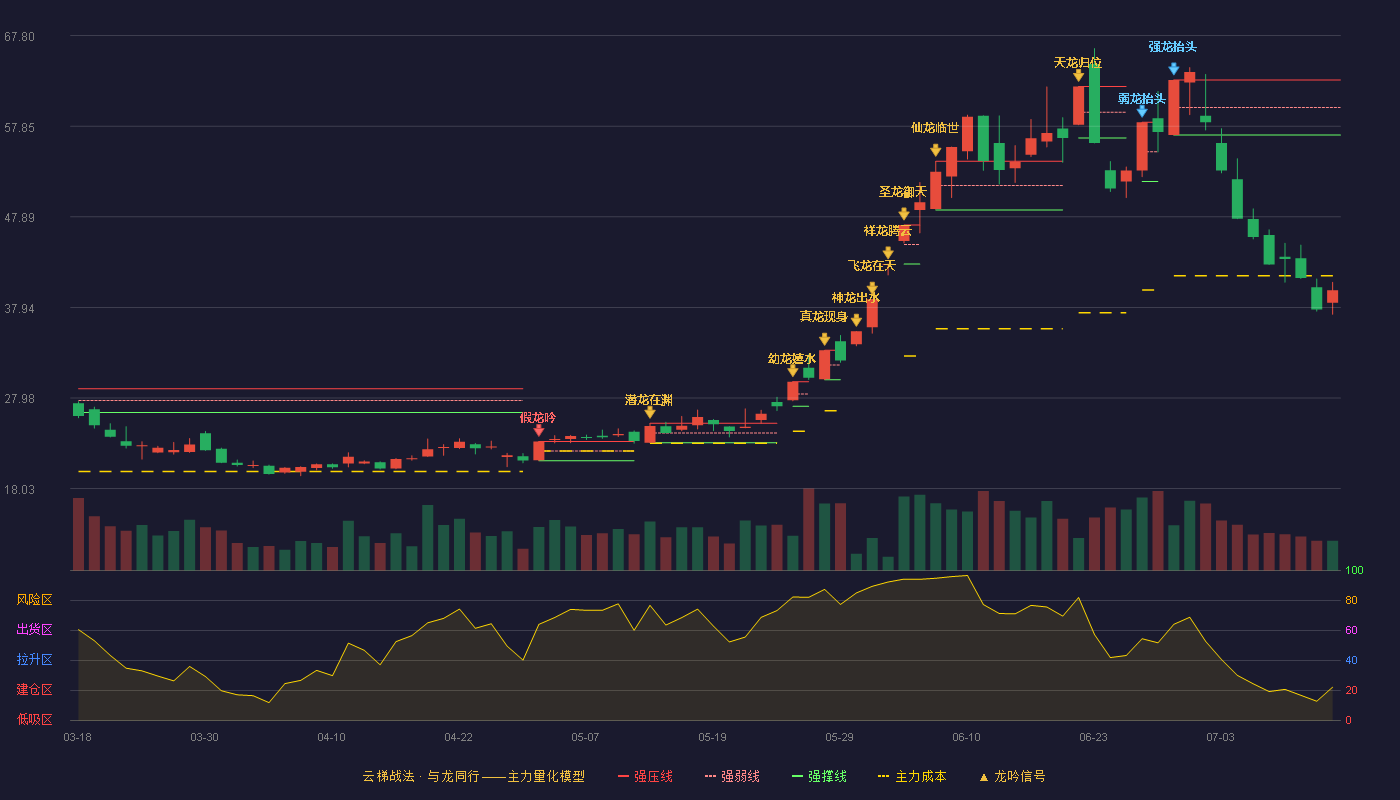Screen dimensions: 1400x800
Task: Click the 真龙现身 yellow arrow marker
Action: (x=824, y=340)
